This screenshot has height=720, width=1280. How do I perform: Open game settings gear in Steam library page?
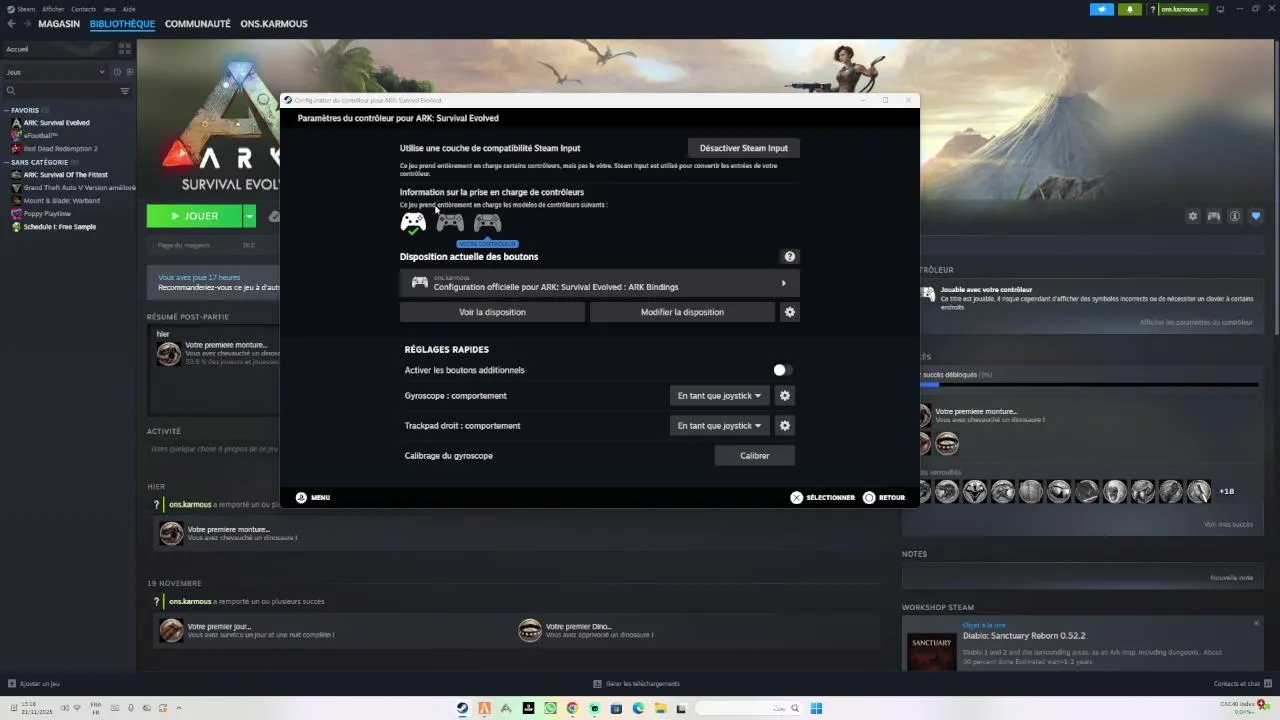click(x=1192, y=216)
